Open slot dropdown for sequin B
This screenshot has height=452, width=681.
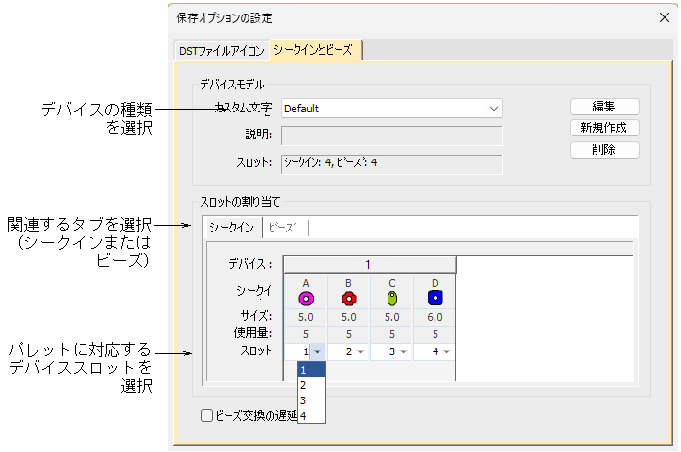(360, 352)
